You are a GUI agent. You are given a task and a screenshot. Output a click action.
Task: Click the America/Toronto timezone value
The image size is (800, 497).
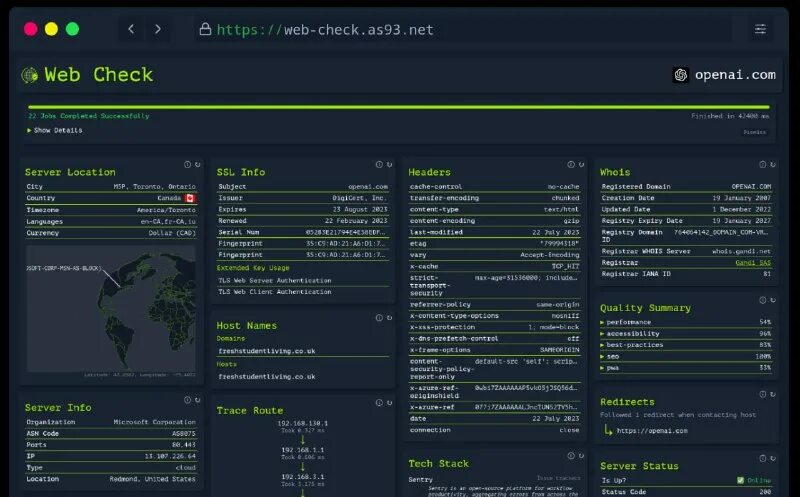[166, 210]
